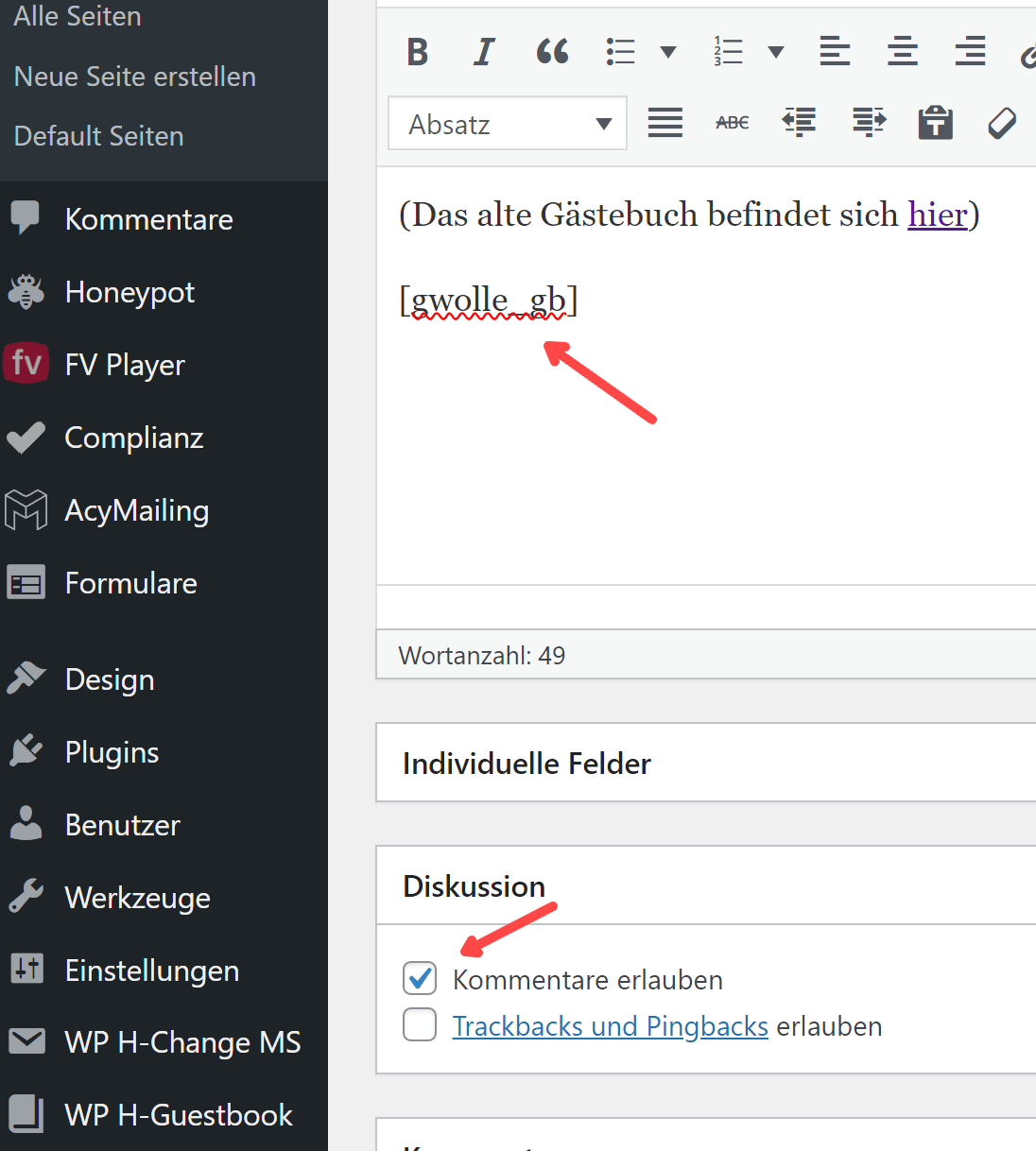This screenshot has height=1151, width=1036.
Task: Justify text with the full-align icon
Action: [x=665, y=123]
